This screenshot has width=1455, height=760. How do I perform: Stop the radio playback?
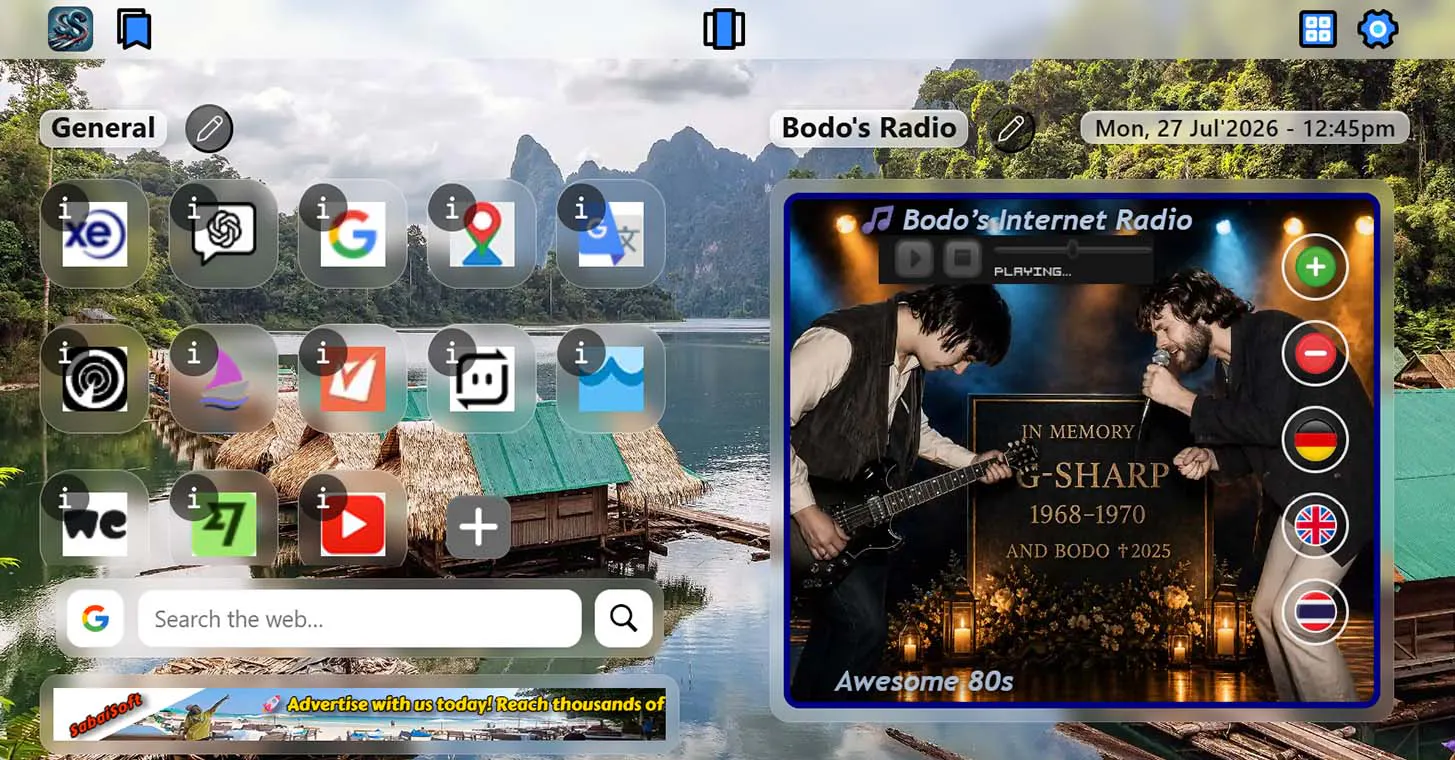click(x=962, y=259)
